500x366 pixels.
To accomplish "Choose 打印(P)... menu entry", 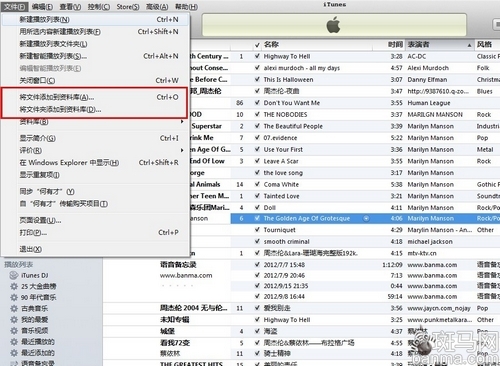I will [x=96, y=232].
